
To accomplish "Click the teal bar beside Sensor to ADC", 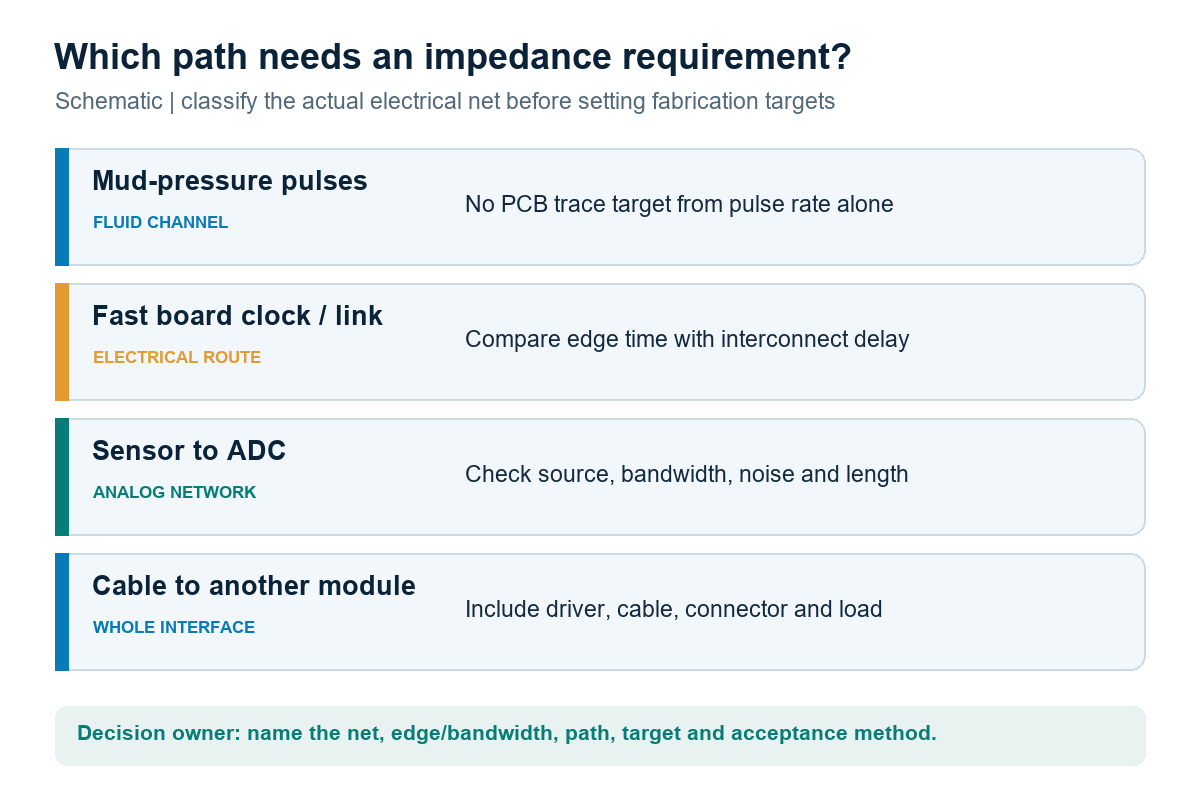I will pyautogui.click(x=62, y=477).
